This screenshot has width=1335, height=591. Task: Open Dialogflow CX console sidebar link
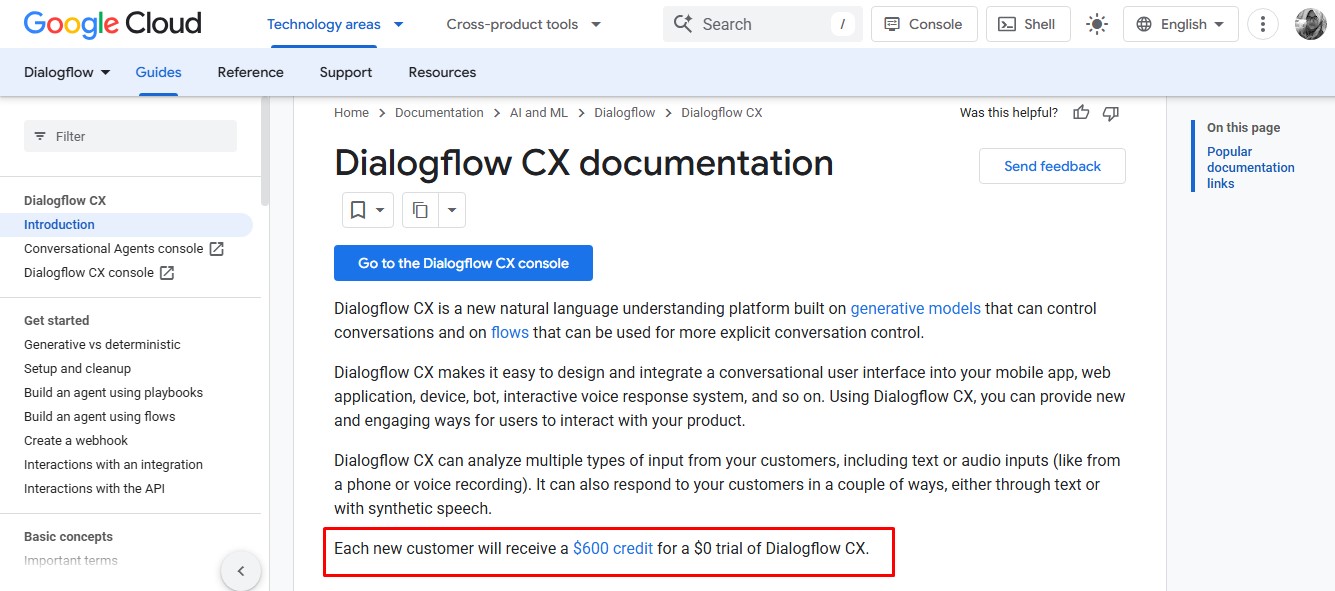(x=99, y=272)
